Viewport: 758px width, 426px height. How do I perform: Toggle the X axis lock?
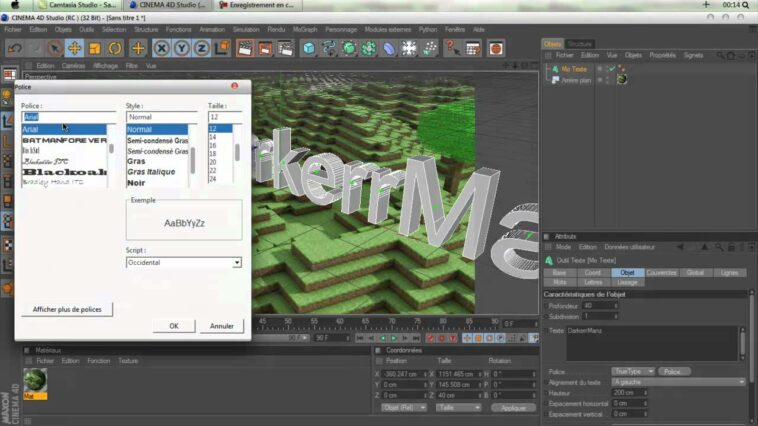(161, 48)
